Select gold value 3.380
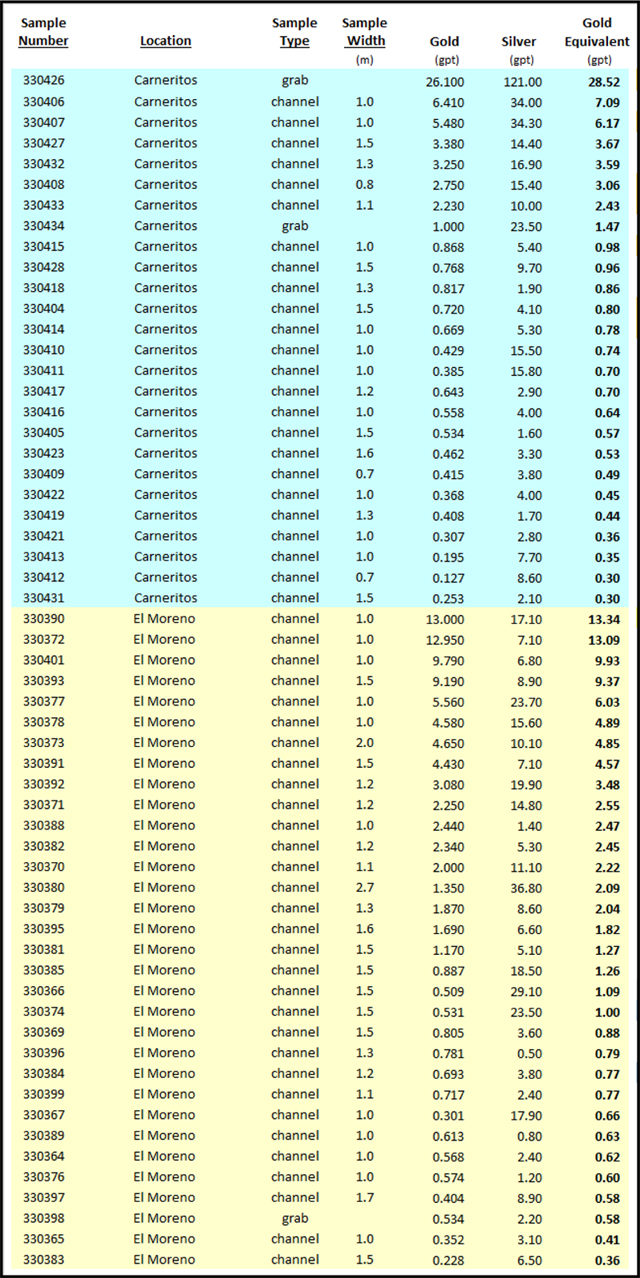 tap(448, 143)
